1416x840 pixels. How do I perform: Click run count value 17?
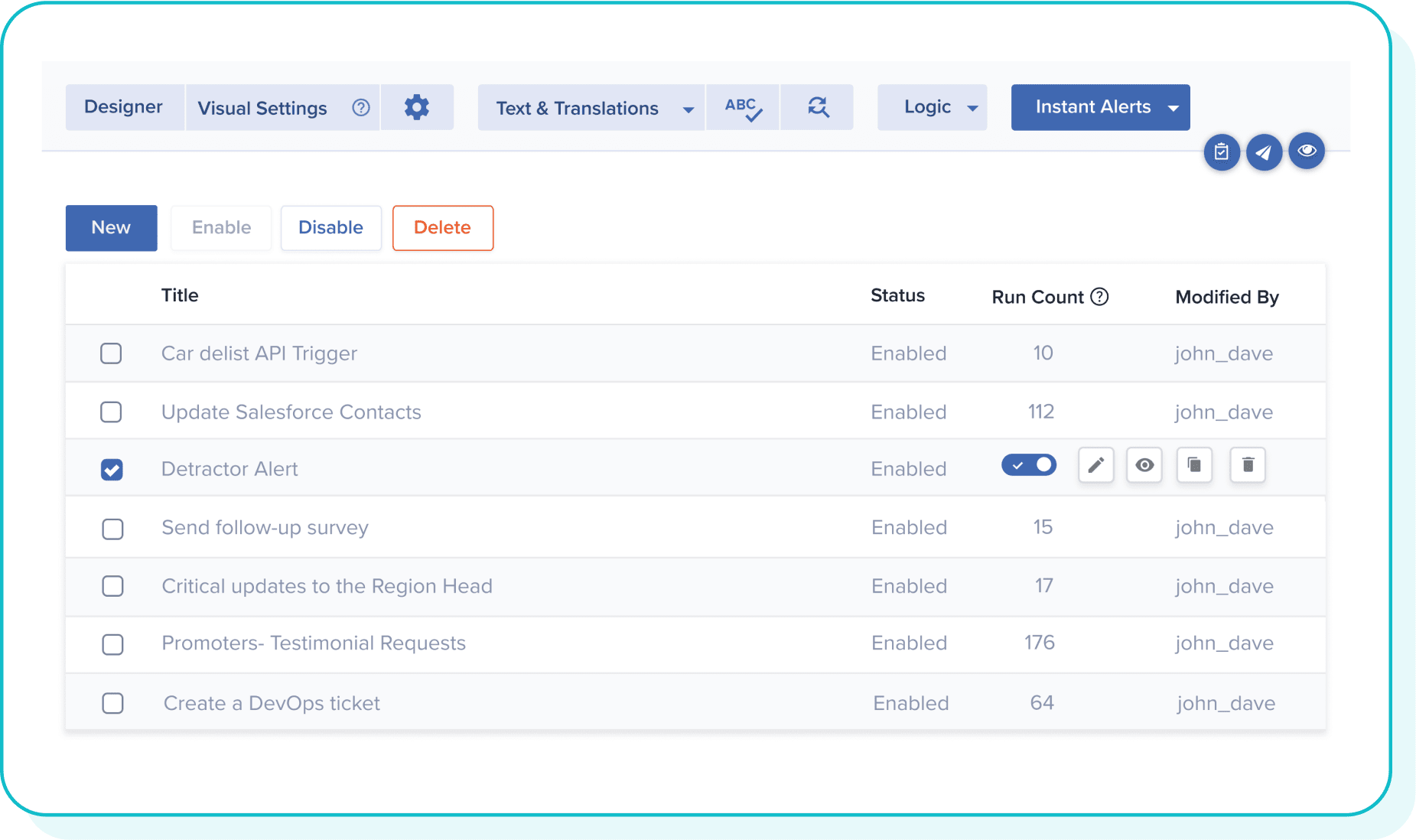pos(1044,585)
